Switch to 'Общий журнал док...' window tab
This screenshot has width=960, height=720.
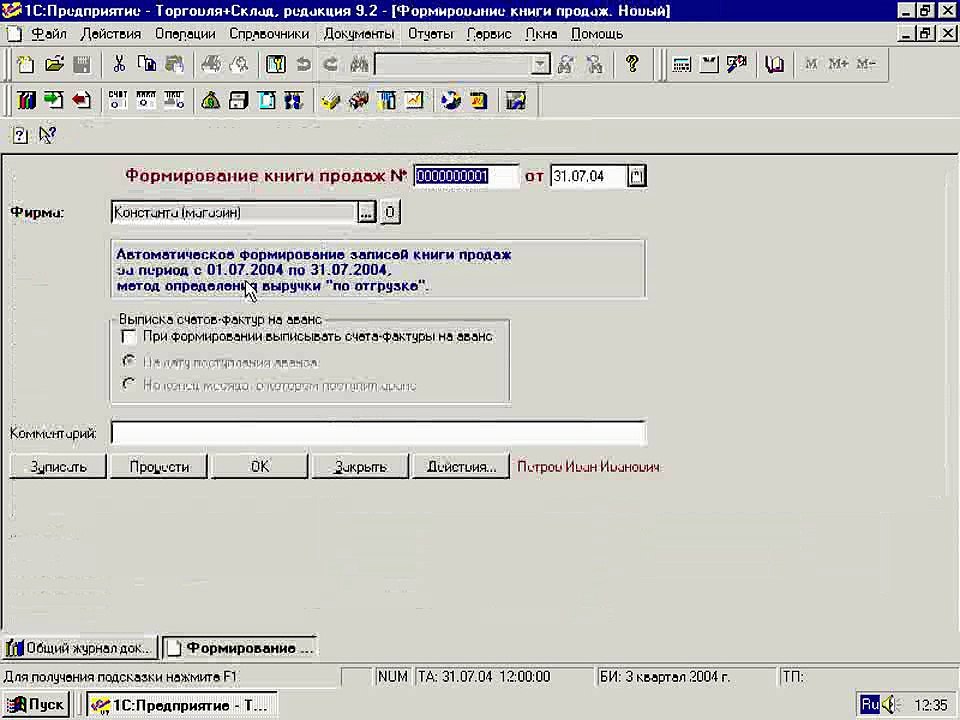point(80,648)
